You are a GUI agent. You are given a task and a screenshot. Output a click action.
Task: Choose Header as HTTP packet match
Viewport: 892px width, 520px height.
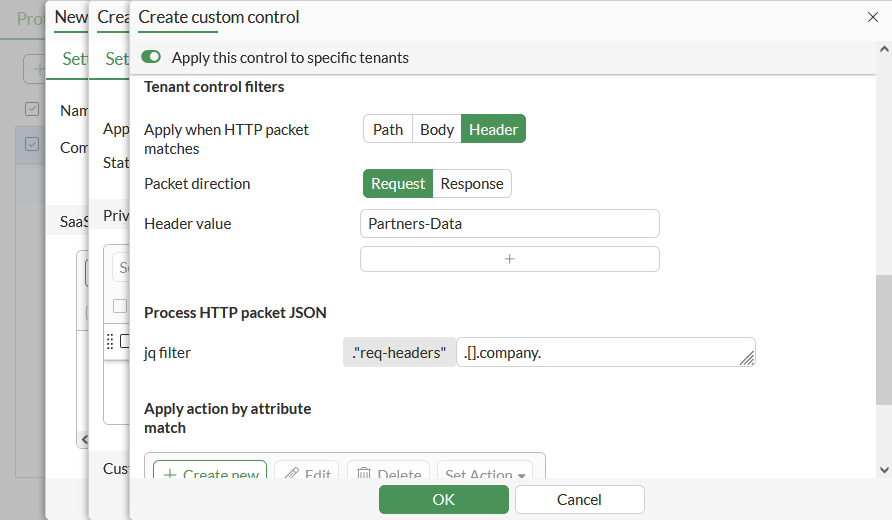coord(493,129)
